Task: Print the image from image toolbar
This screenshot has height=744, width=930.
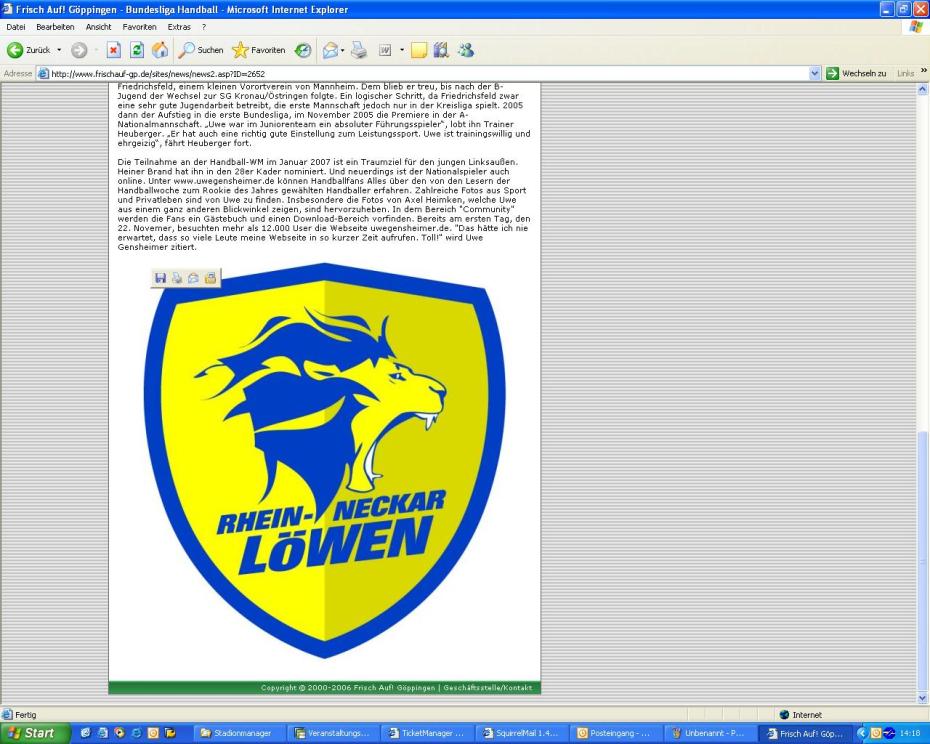Action: [x=177, y=278]
